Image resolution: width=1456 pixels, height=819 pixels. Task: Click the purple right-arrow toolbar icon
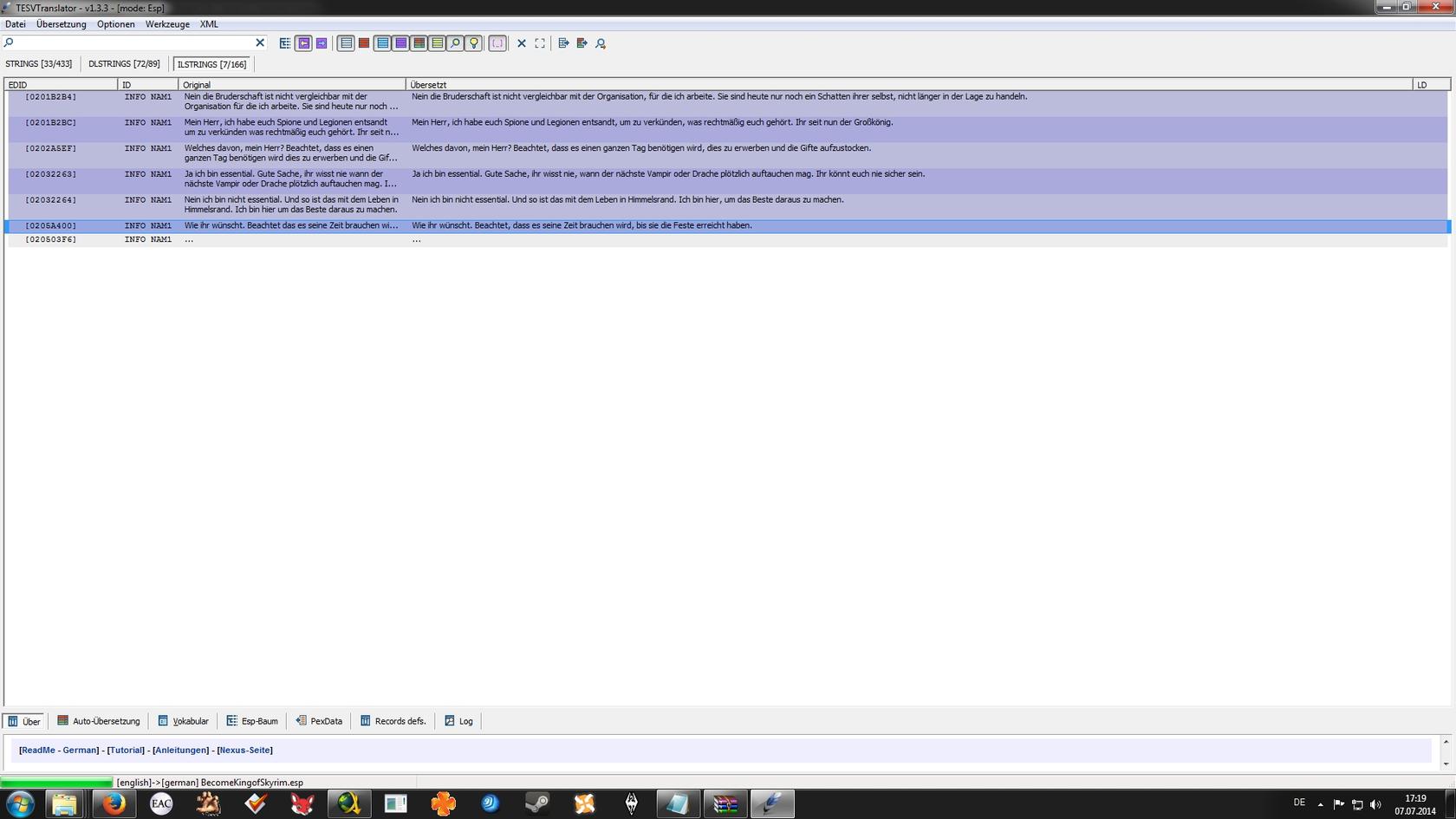(x=322, y=43)
